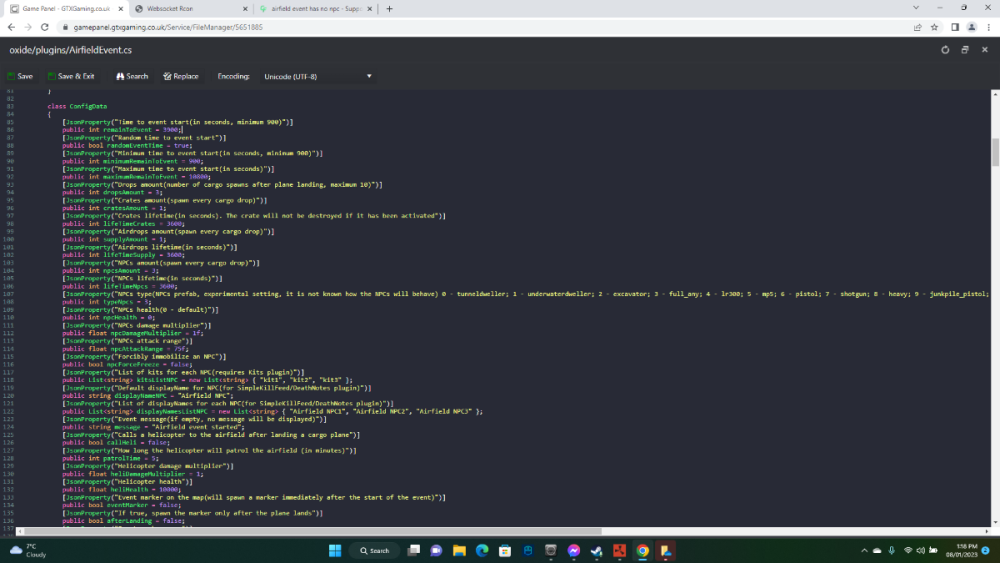
Task: Click line 'public float heliHealth = 10000;'
Action: click(x=121, y=489)
